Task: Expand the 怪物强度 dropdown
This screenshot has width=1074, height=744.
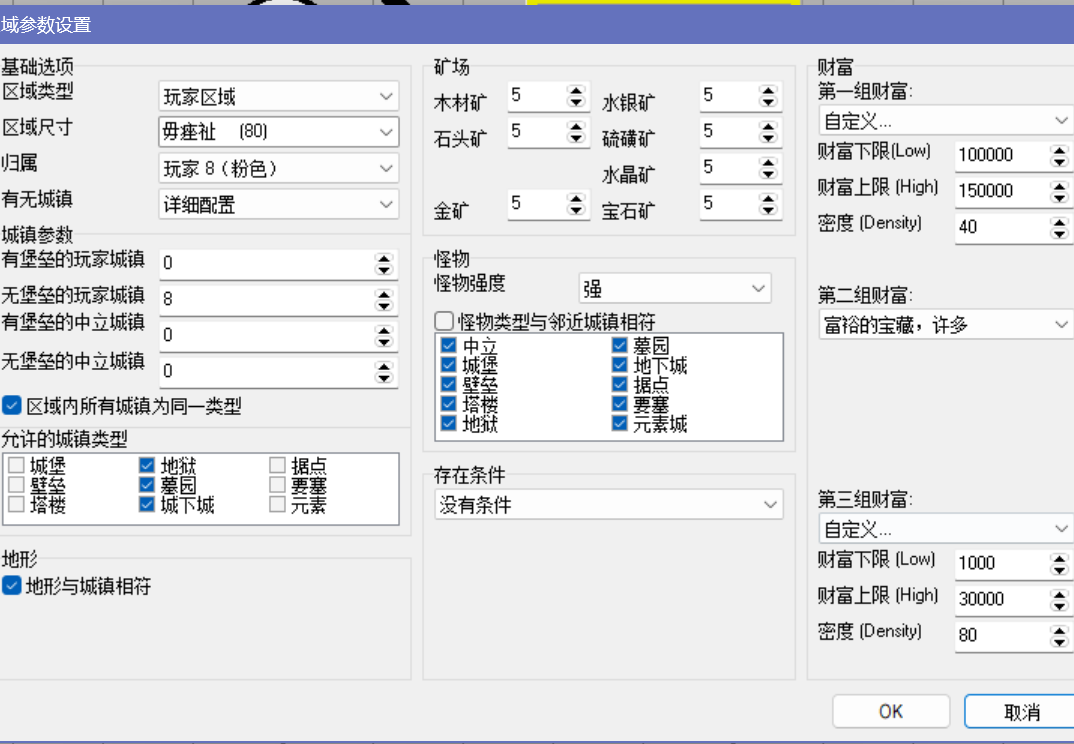Action: [x=675, y=289]
